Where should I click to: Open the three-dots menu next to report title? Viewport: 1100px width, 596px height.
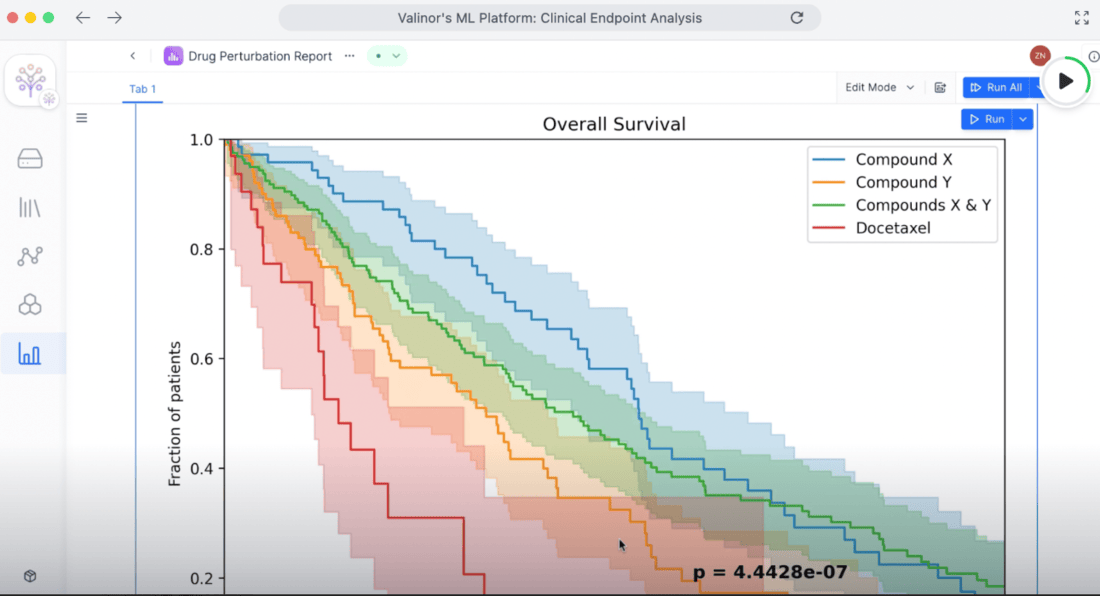tap(349, 56)
